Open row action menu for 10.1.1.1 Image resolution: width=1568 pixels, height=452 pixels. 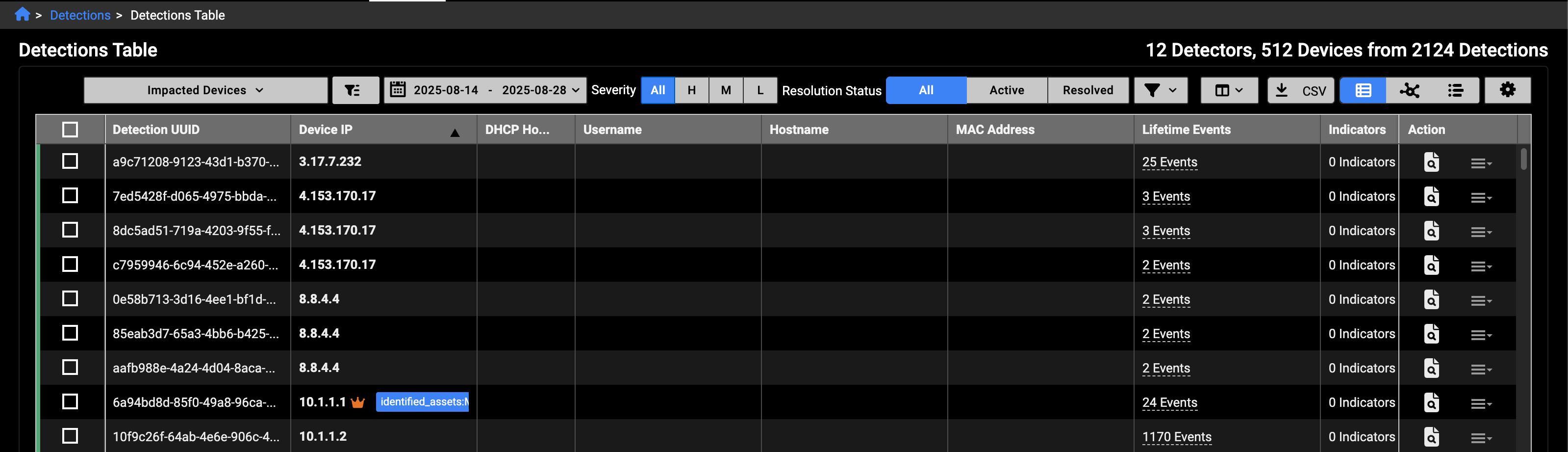click(1480, 403)
